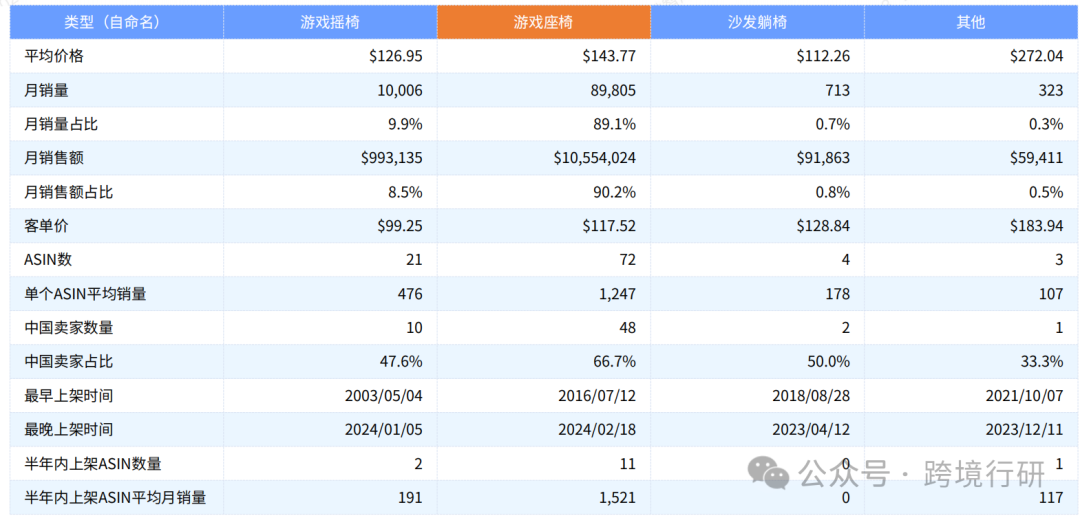1080x518 pixels.
Task: Select the 107 average ASIN sales cell
Action: [x=1052, y=294]
